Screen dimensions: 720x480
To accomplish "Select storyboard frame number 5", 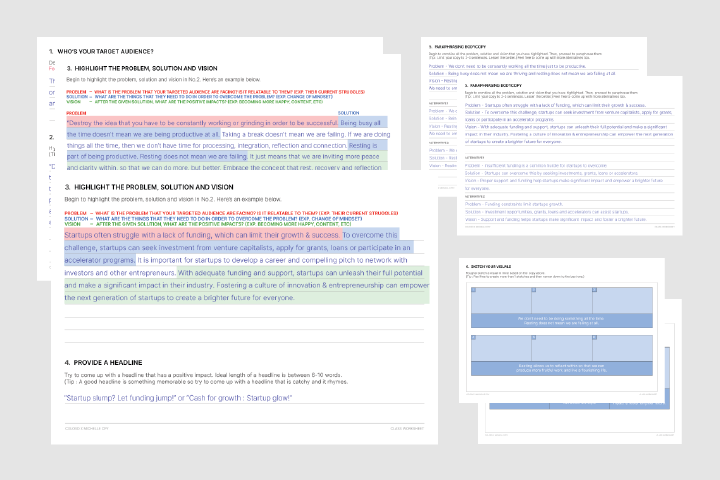I will [562, 348].
